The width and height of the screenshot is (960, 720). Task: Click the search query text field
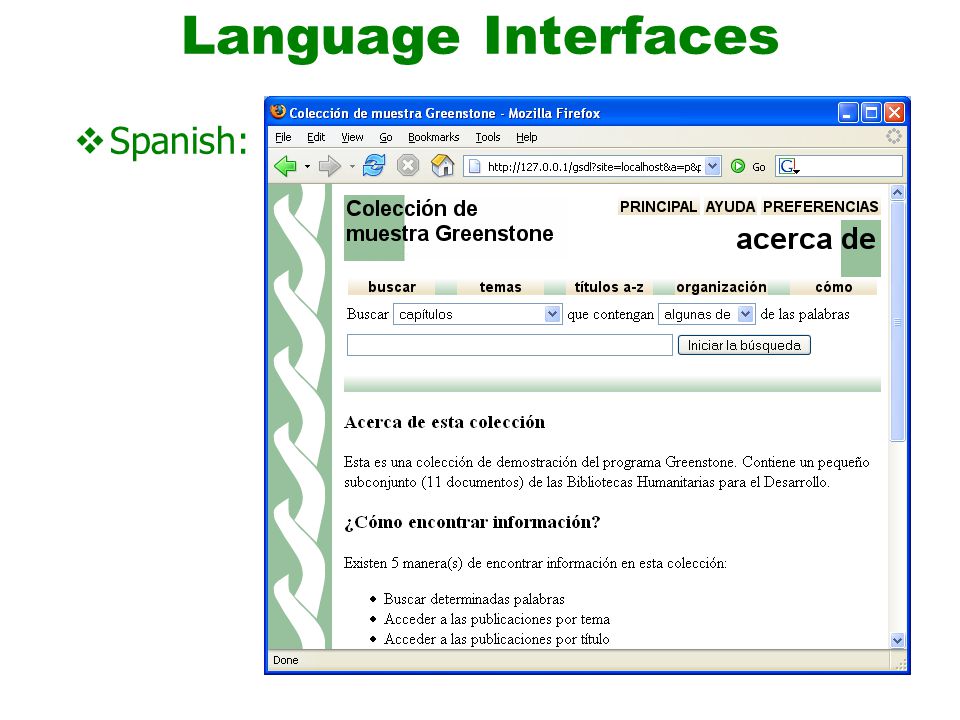coord(509,345)
